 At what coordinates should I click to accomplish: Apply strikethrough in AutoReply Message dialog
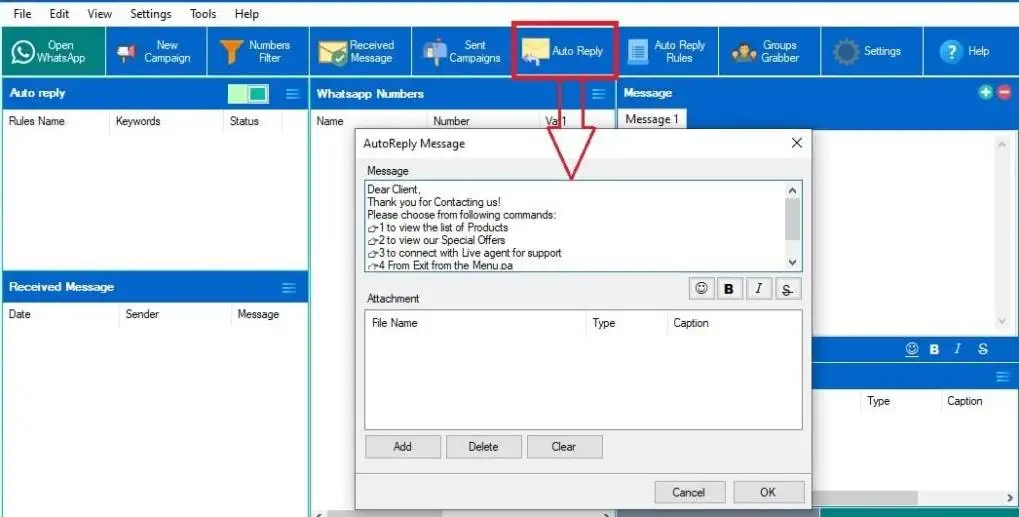788,288
